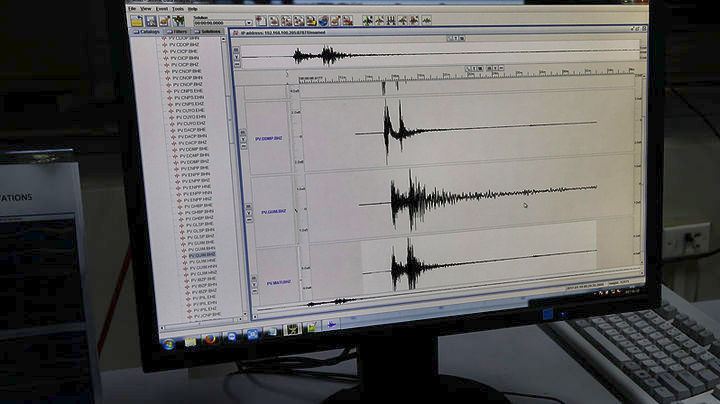The image size is (720, 404).
Task: Click the second toolbar icon beside folder
Action: click(150, 20)
